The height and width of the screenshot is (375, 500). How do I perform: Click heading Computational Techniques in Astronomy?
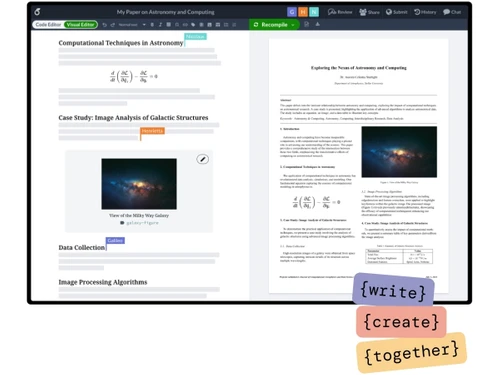click(121, 43)
